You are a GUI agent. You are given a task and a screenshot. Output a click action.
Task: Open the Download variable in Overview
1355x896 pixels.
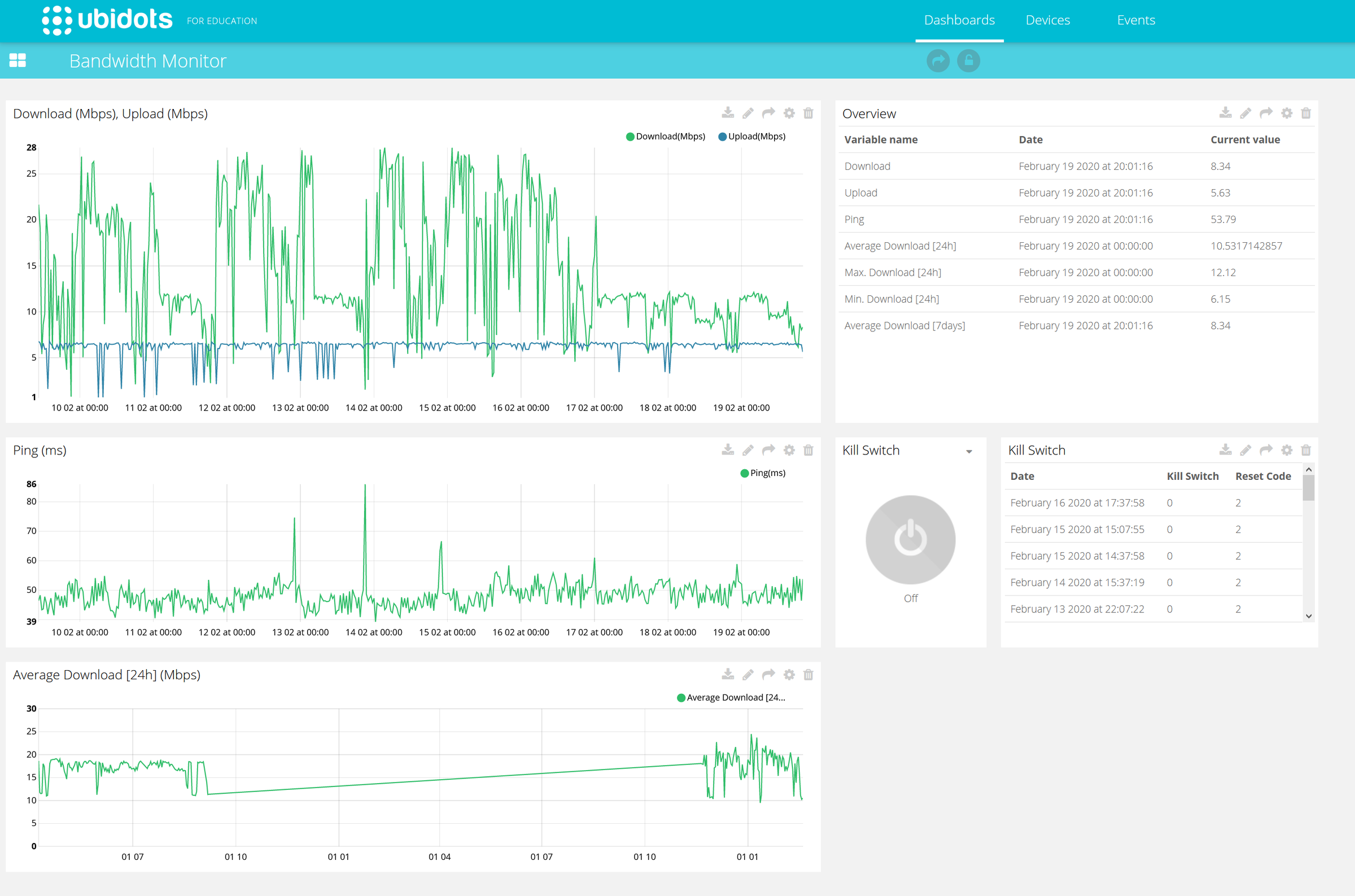(867, 166)
